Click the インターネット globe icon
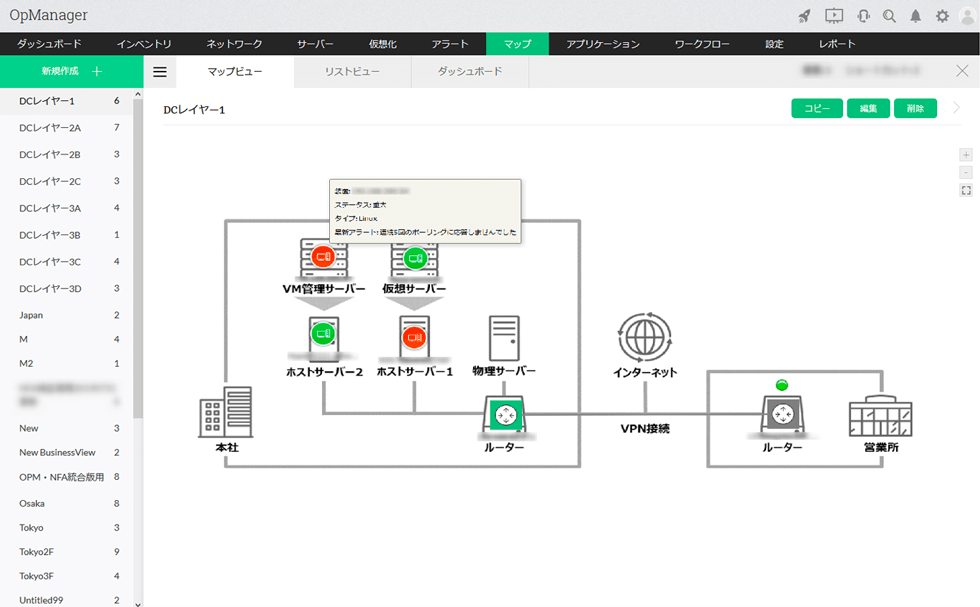Screen dimensions: 980x607 pos(645,338)
